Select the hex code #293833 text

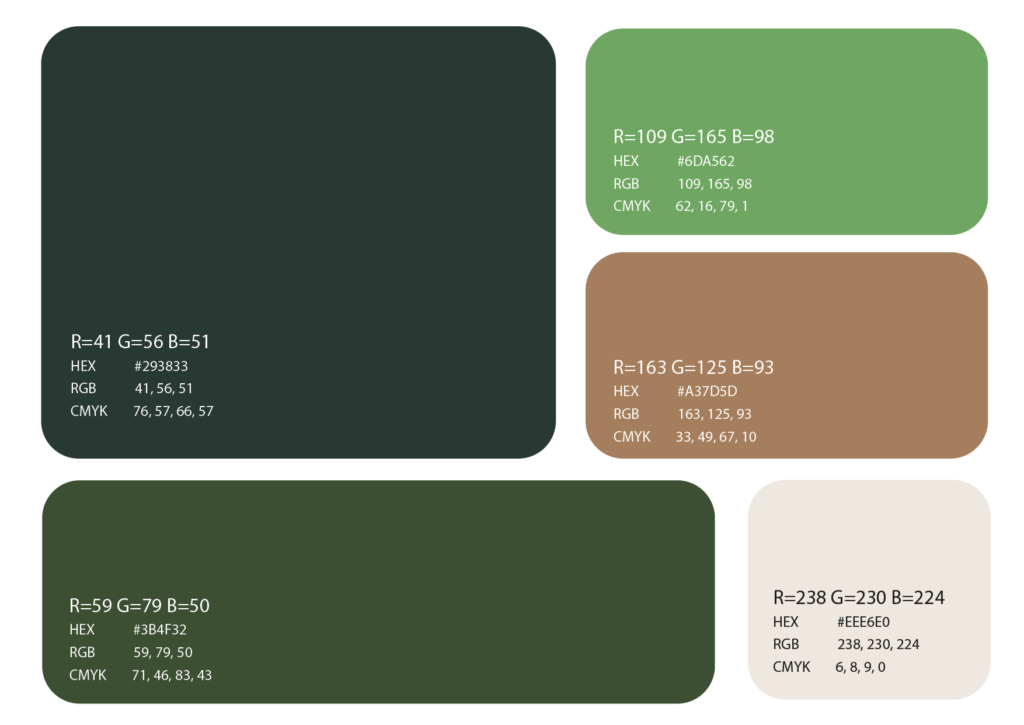coord(161,366)
